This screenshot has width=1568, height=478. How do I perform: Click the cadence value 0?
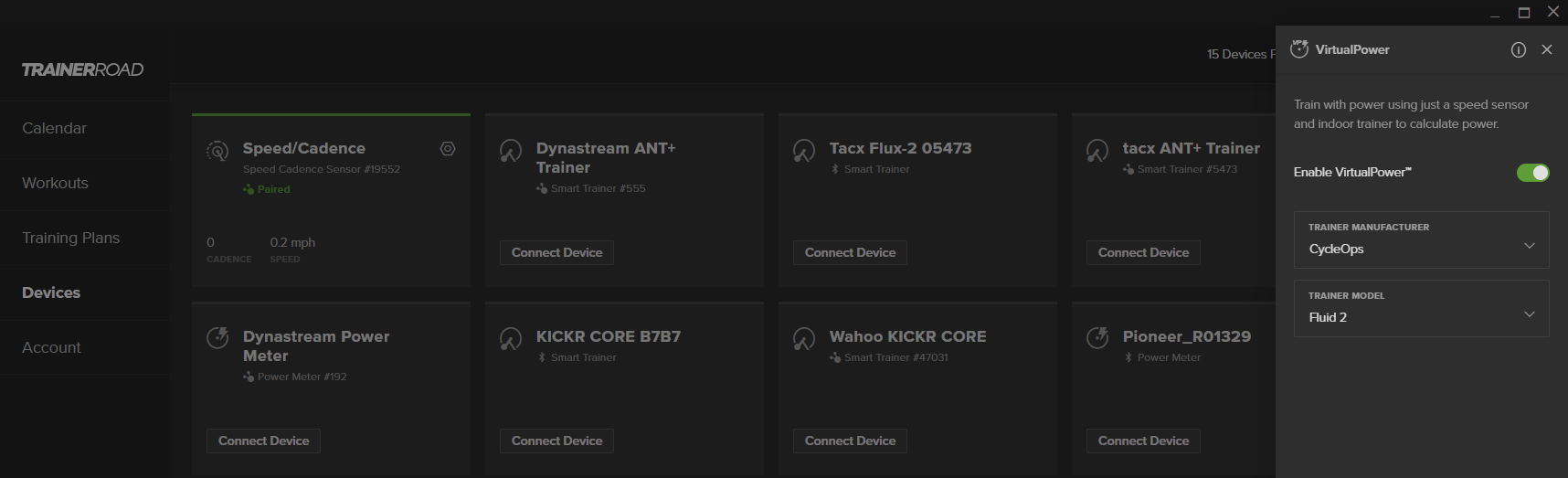pyautogui.click(x=210, y=242)
